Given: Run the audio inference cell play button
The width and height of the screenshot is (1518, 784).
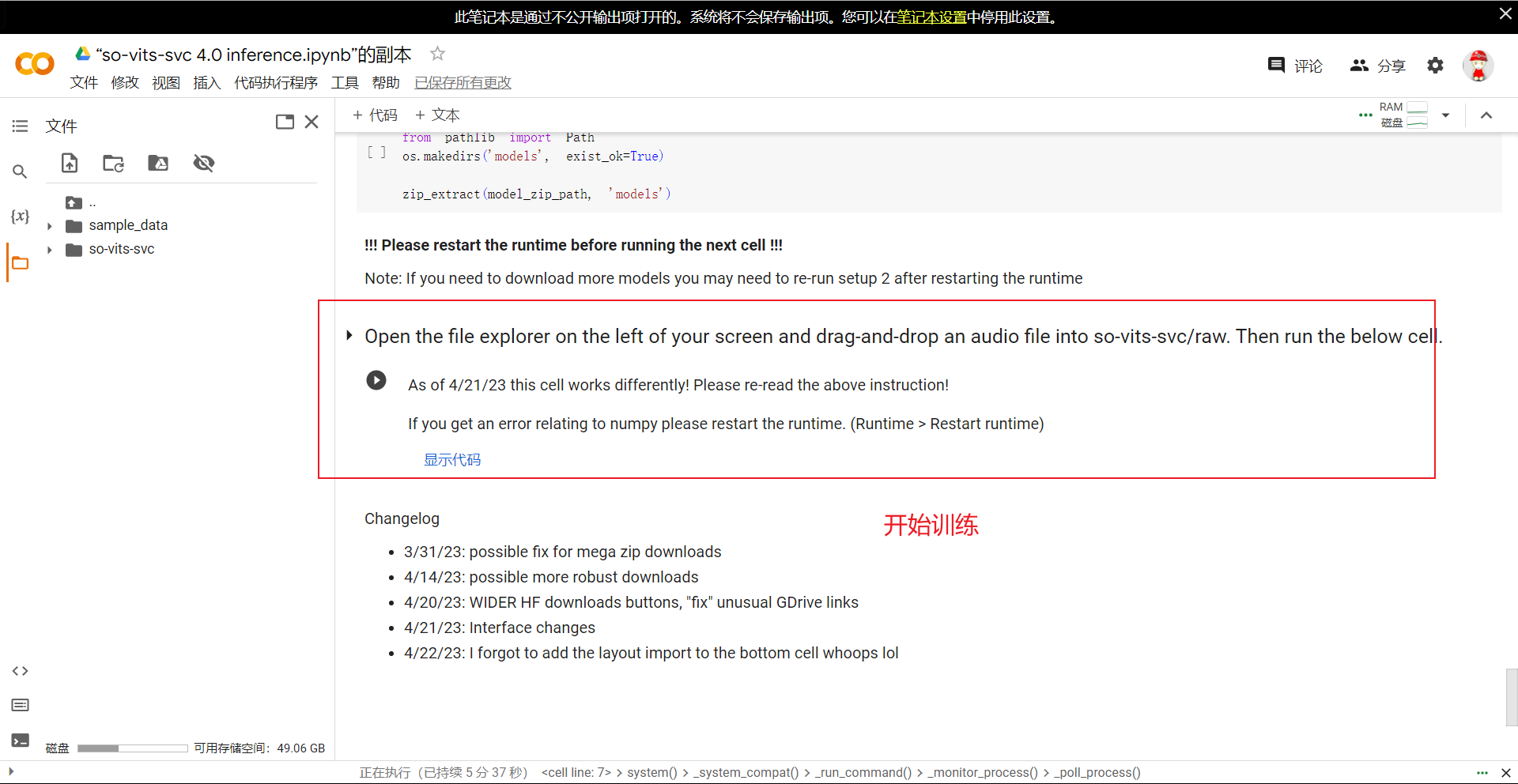Looking at the screenshot, I should (376, 380).
